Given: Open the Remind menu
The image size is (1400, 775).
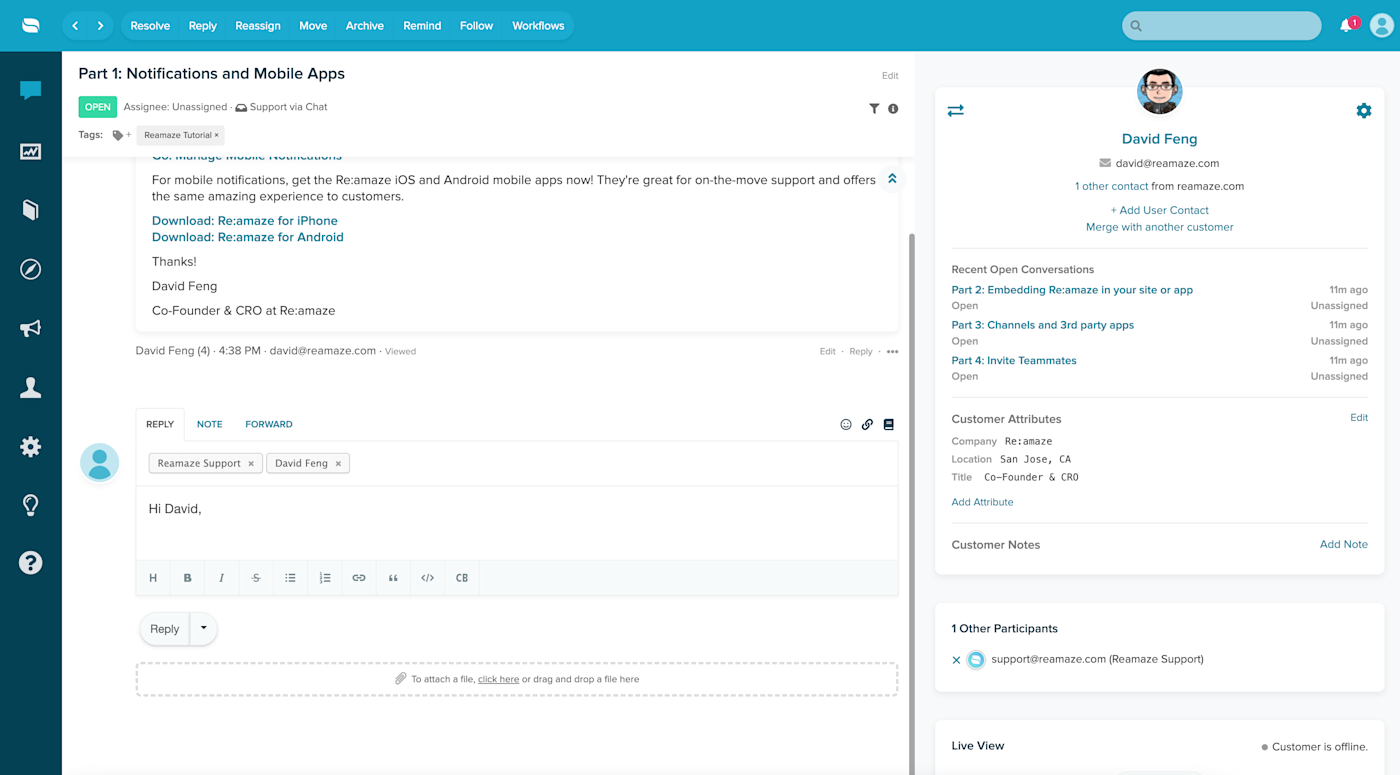Looking at the screenshot, I should point(422,26).
